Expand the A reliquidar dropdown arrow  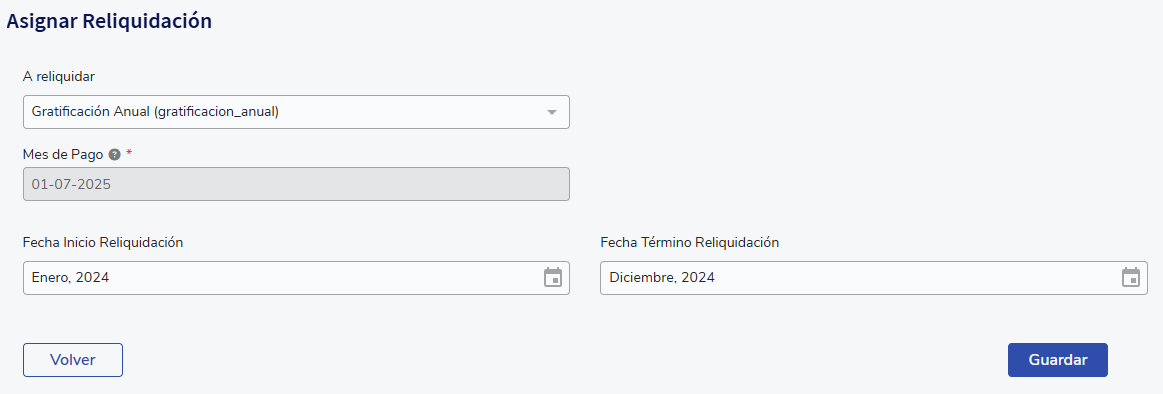pos(551,112)
